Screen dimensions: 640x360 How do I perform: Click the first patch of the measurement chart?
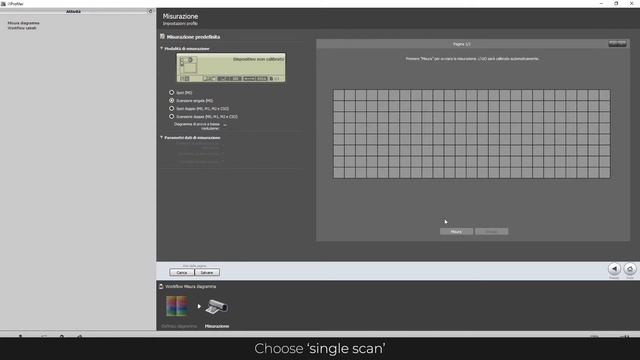[339, 95]
